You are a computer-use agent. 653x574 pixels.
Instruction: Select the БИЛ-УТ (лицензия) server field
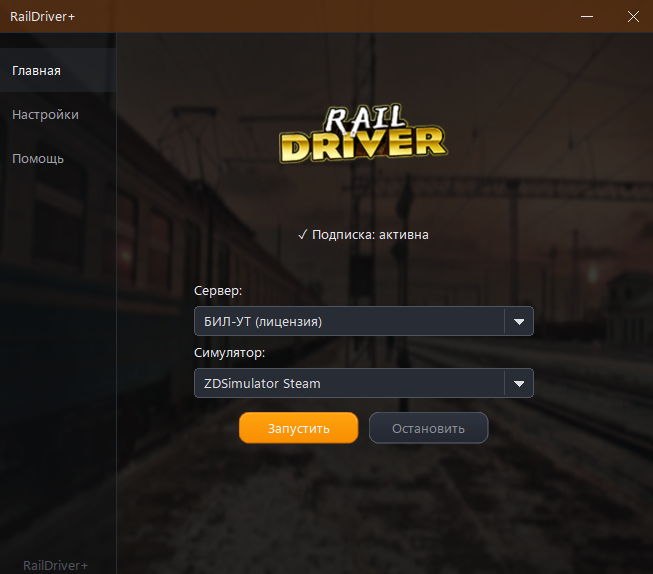point(364,321)
